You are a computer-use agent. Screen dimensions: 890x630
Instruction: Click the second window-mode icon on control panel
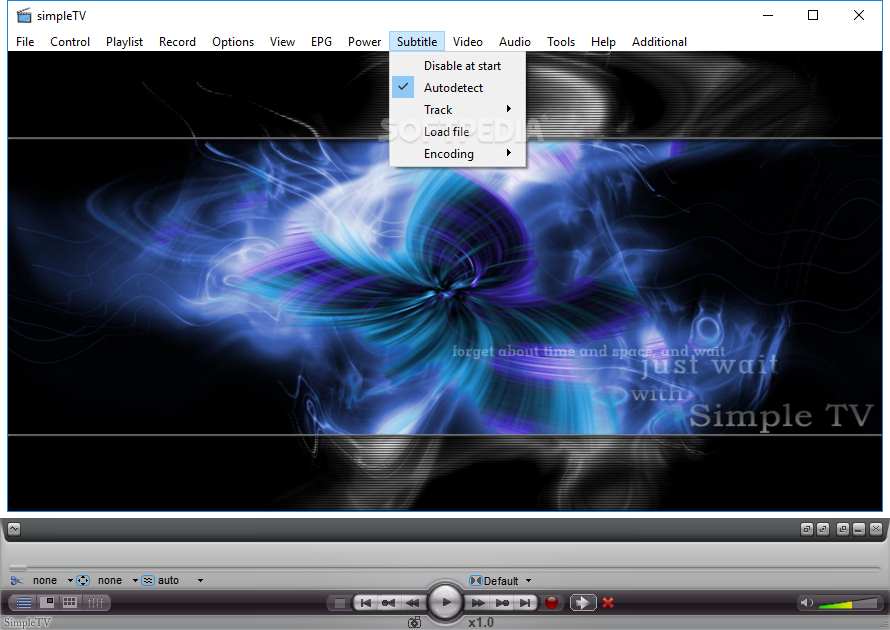point(824,529)
